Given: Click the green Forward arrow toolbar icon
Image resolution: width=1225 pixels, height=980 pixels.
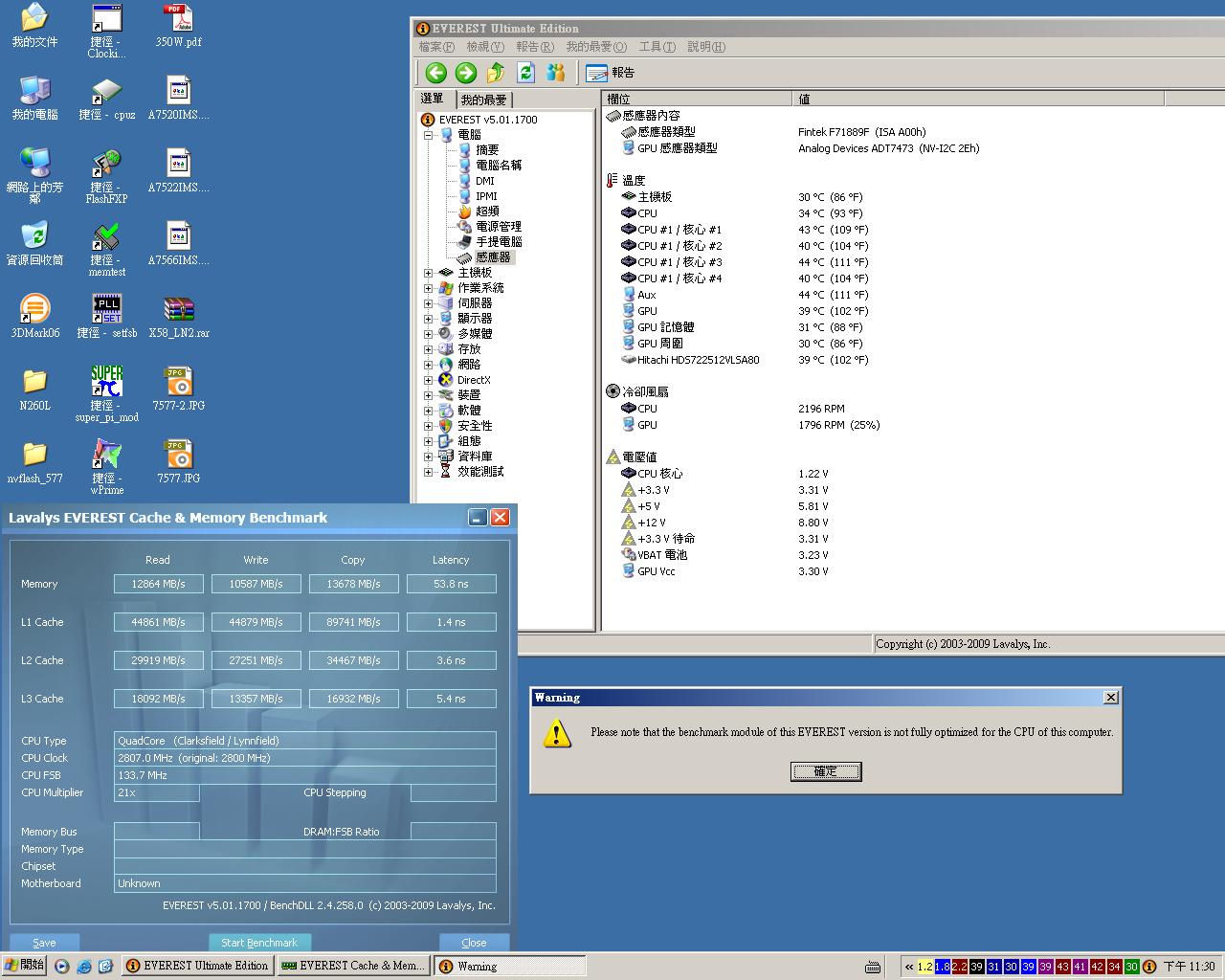Looking at the screenshot, I should [466, 73].
